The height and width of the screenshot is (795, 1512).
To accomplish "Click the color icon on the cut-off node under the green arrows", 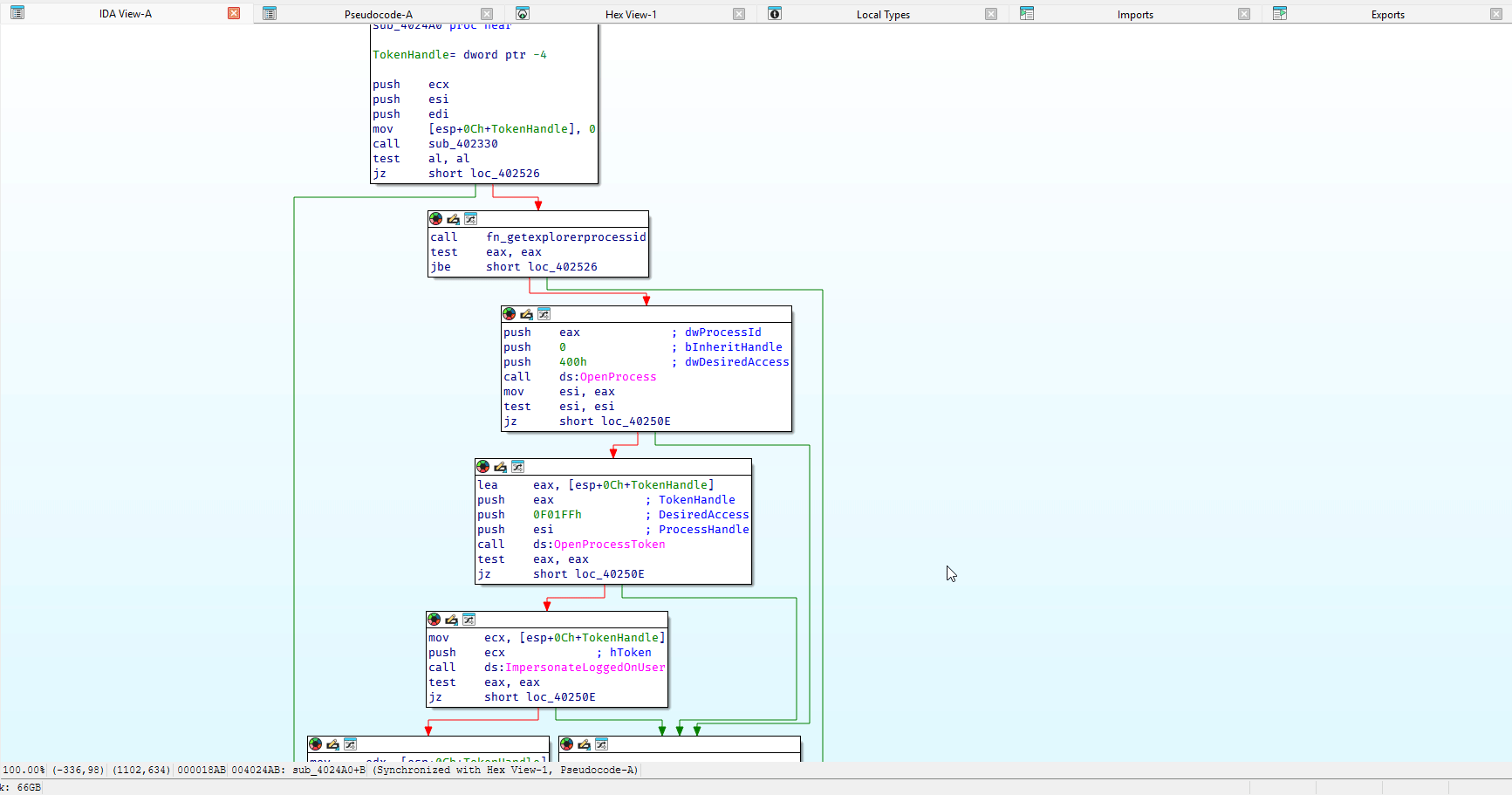I will [x=567, y=744].
